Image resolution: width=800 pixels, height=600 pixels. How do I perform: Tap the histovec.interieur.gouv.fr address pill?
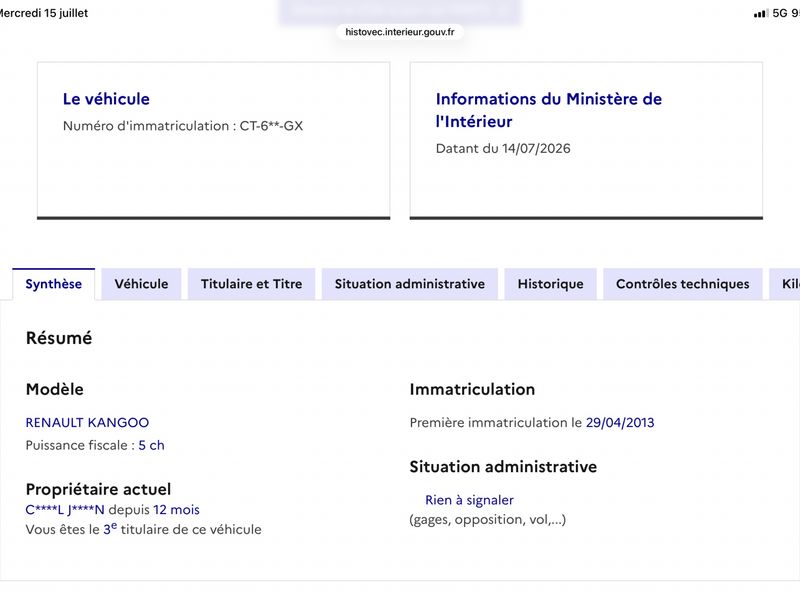point(399,32)
